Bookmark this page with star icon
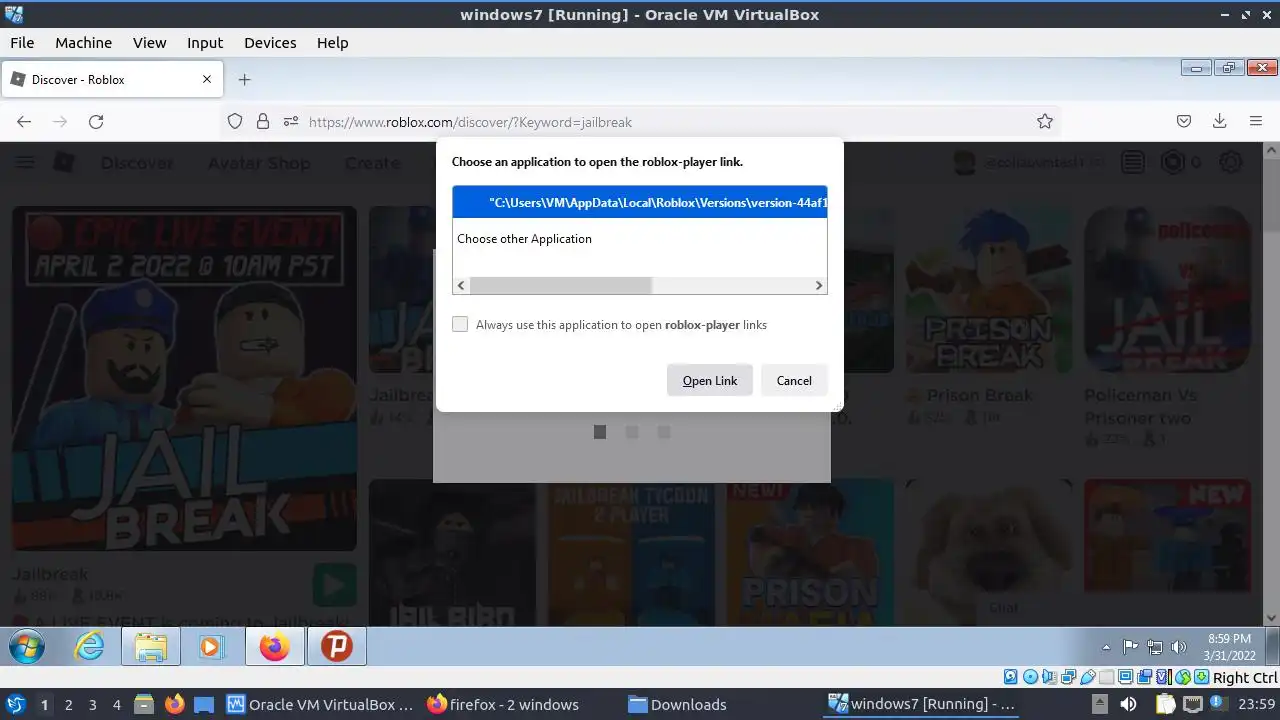The width and height of the screenshot is (1280, 720). pyautogui.click(x=1045, y=121)
